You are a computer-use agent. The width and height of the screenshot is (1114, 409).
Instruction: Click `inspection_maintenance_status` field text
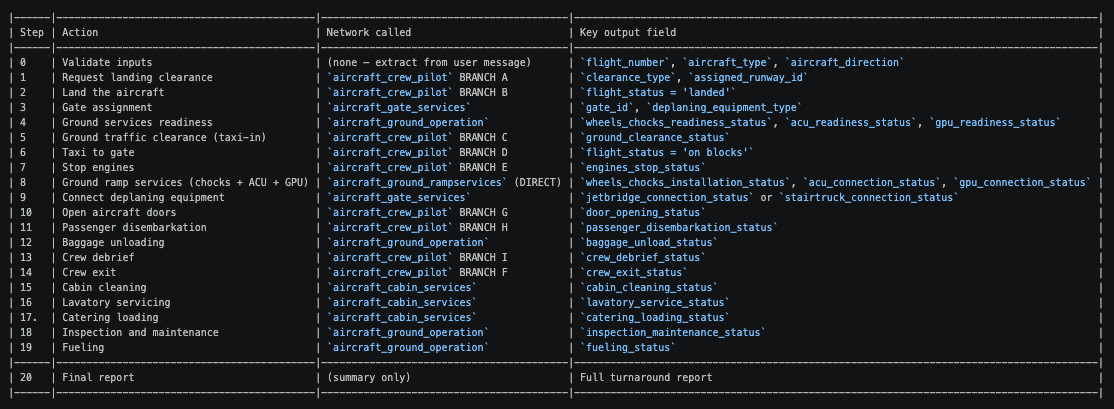[673, 332]
